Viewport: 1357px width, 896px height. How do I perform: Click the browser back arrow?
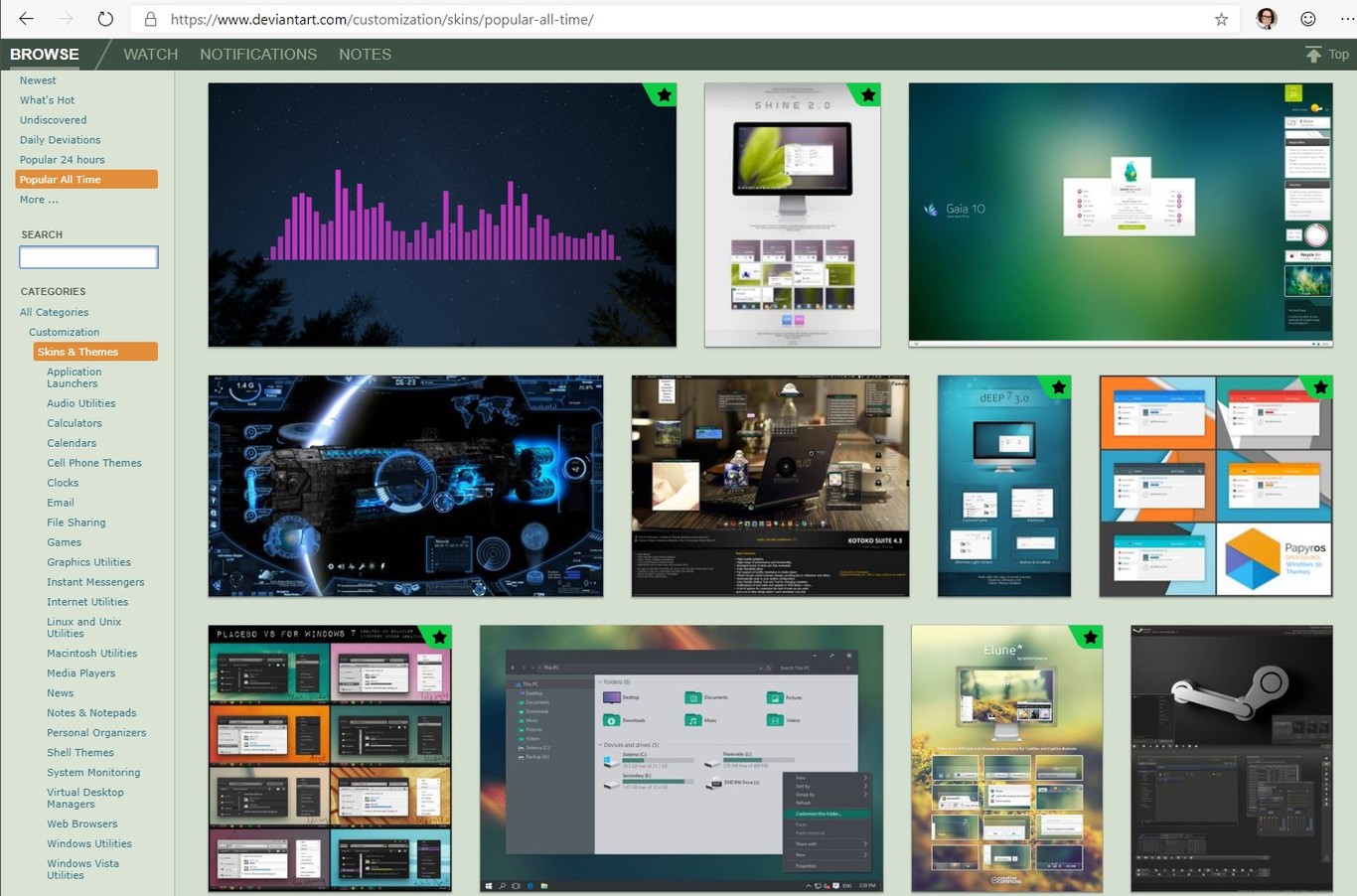tap(27, 19)
